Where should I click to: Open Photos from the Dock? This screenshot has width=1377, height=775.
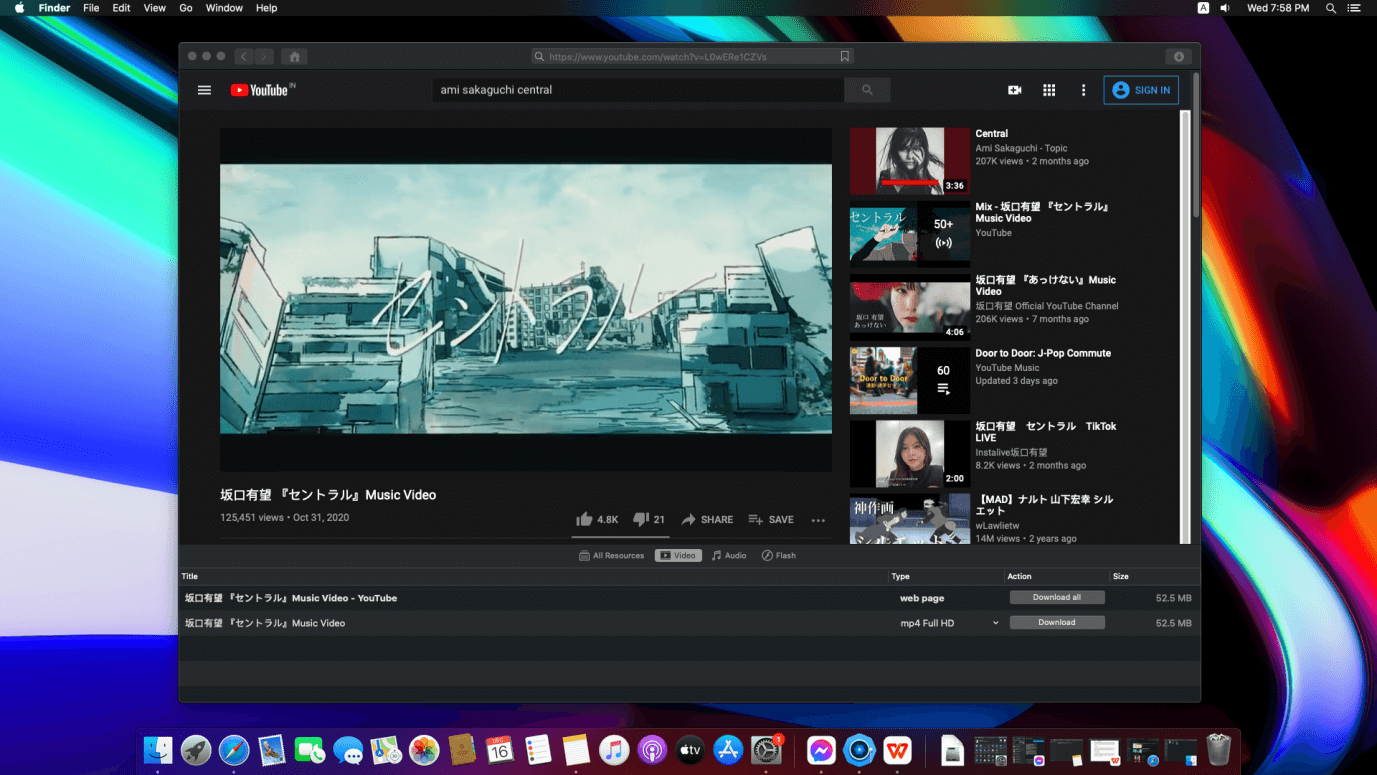(x=424, y=750)
